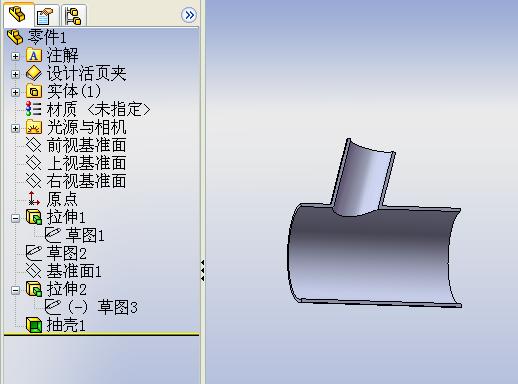
Task: Click the yellow rollback bar under 抽壳1
Action: (101, 334)
